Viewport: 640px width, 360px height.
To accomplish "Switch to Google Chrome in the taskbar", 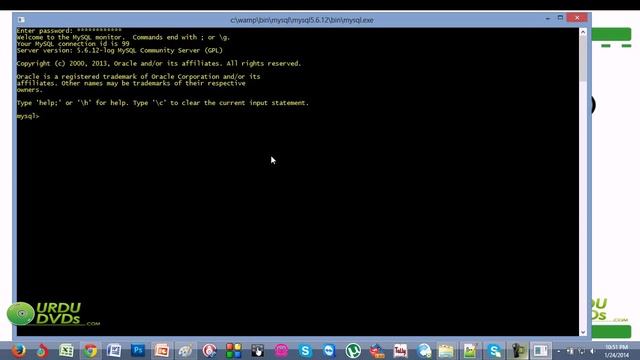I will click(90, 351).
